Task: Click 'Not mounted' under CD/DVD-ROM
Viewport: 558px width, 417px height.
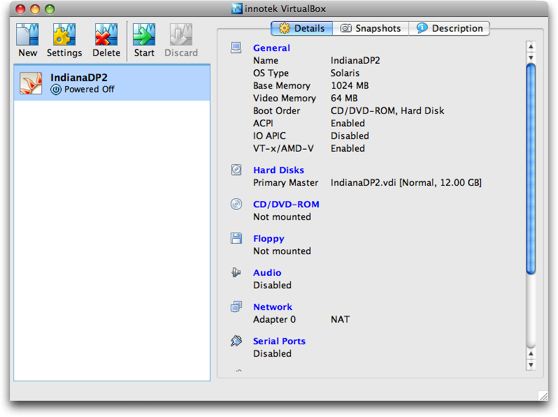Action: [x=282, y=217]
